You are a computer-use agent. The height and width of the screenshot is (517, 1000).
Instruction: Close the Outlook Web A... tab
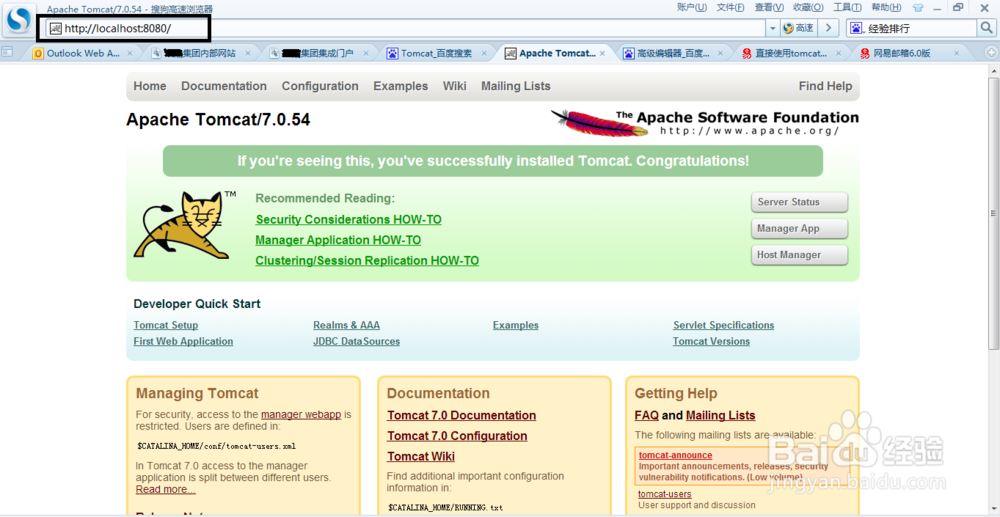tap(129, 54)
